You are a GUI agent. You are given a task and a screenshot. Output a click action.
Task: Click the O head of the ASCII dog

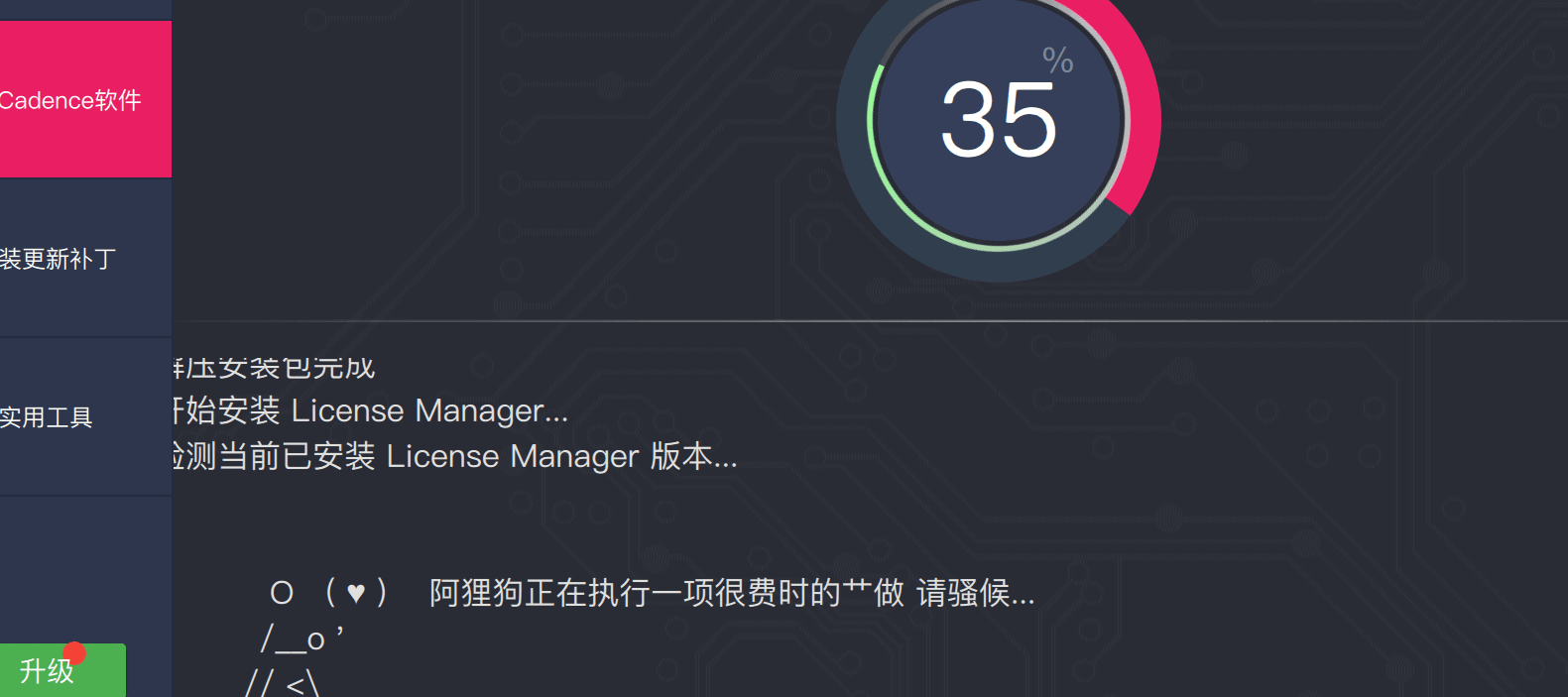[282, 593]
